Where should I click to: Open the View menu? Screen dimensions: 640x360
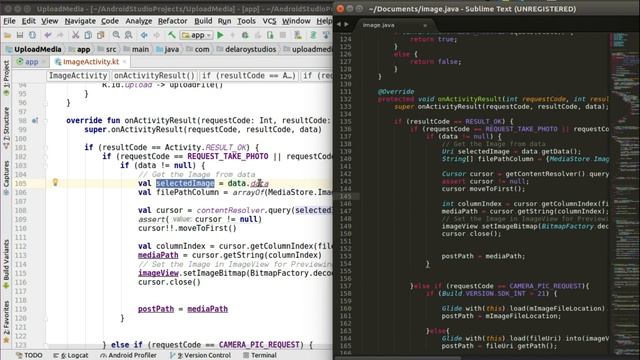coord(50,21)
